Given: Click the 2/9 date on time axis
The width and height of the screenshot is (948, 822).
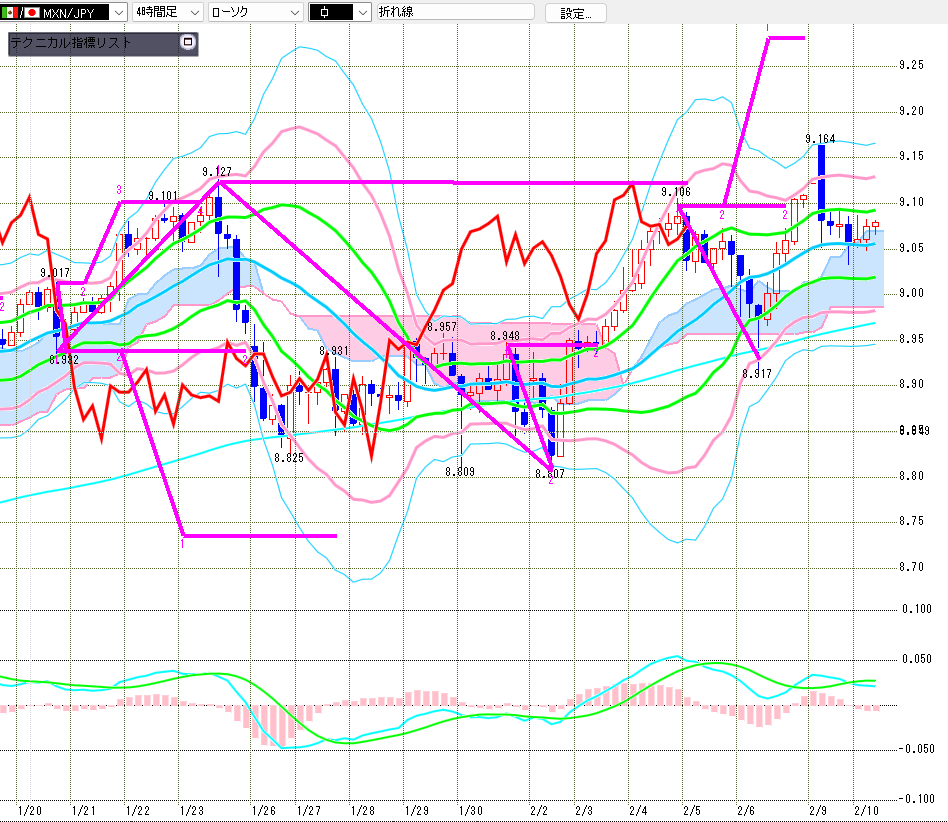Looking at the screenshot, I should (818, 809).
